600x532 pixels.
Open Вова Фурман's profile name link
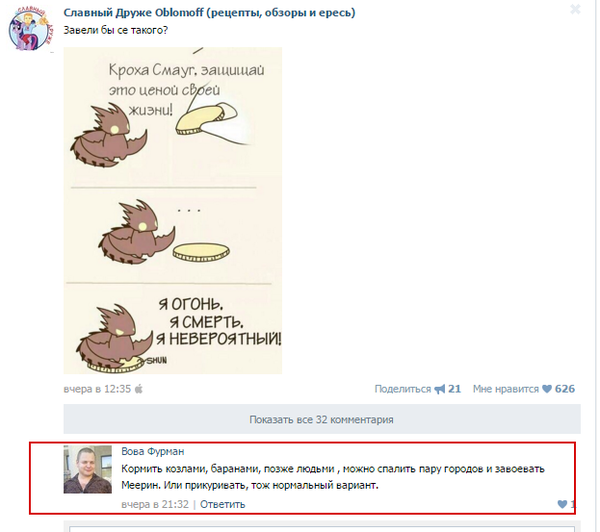pyautogui.click(x=153, y=452)
